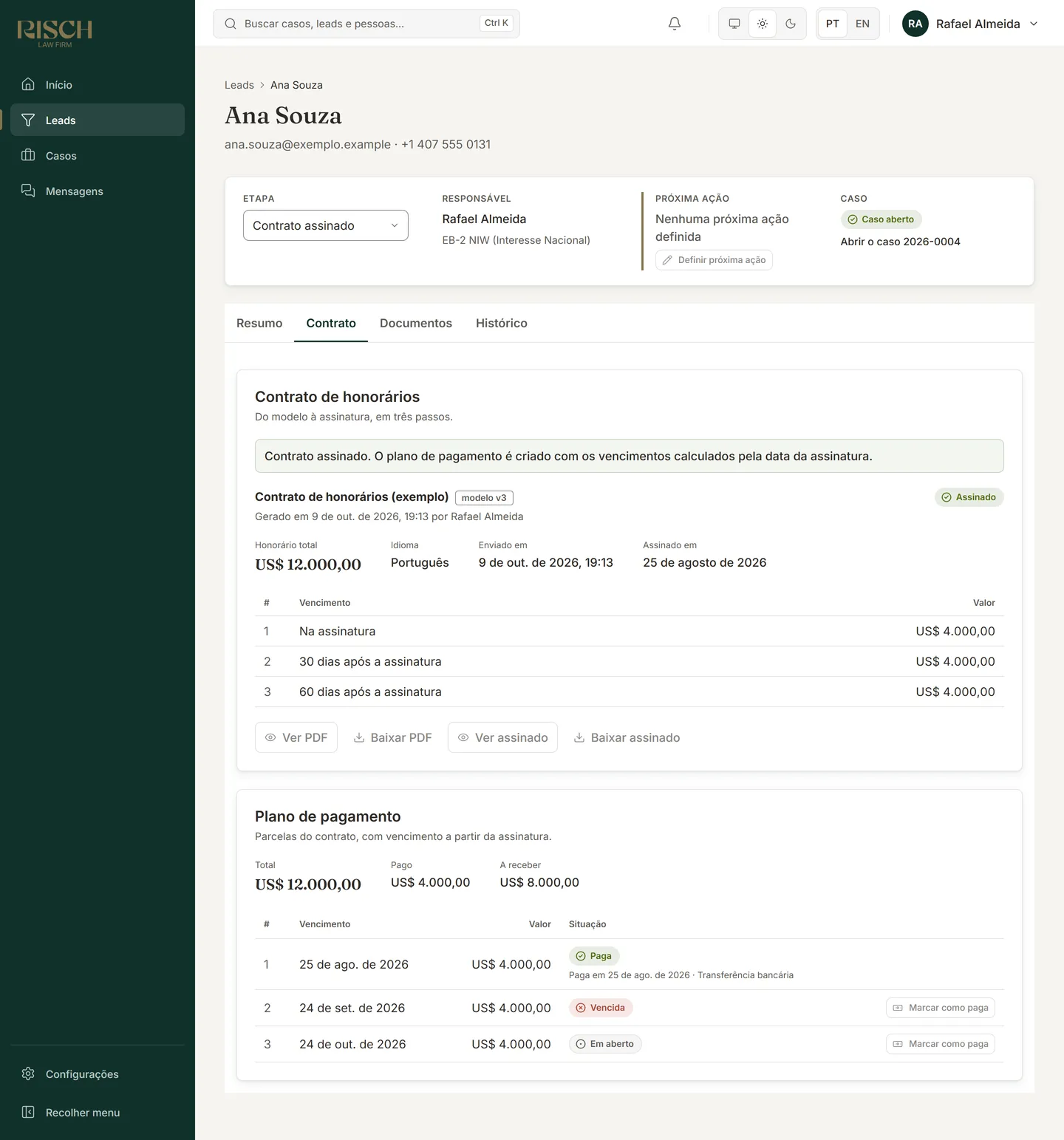1064x1140 pixels.
Task: Click the Recolher menu icon
Action: (x=28, y=1112)
